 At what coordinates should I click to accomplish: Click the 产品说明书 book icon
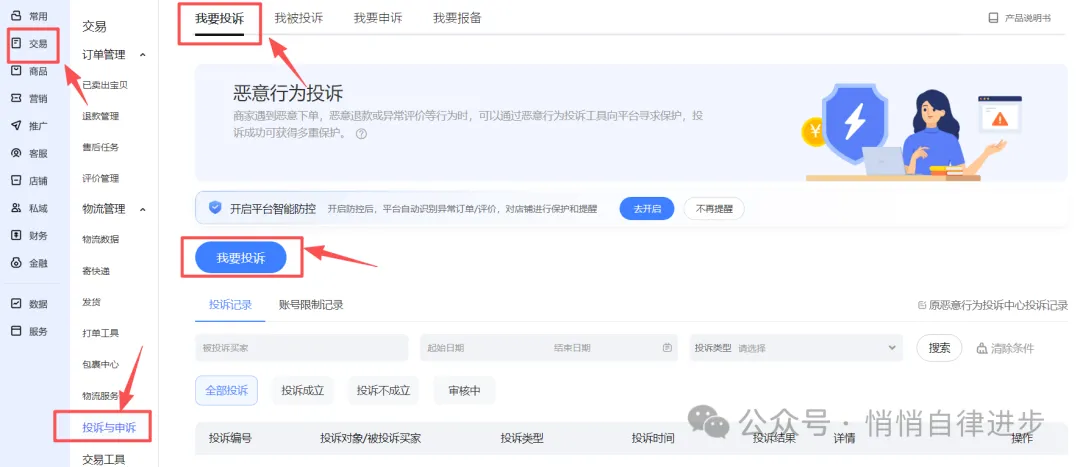click(x=993, y=19)
